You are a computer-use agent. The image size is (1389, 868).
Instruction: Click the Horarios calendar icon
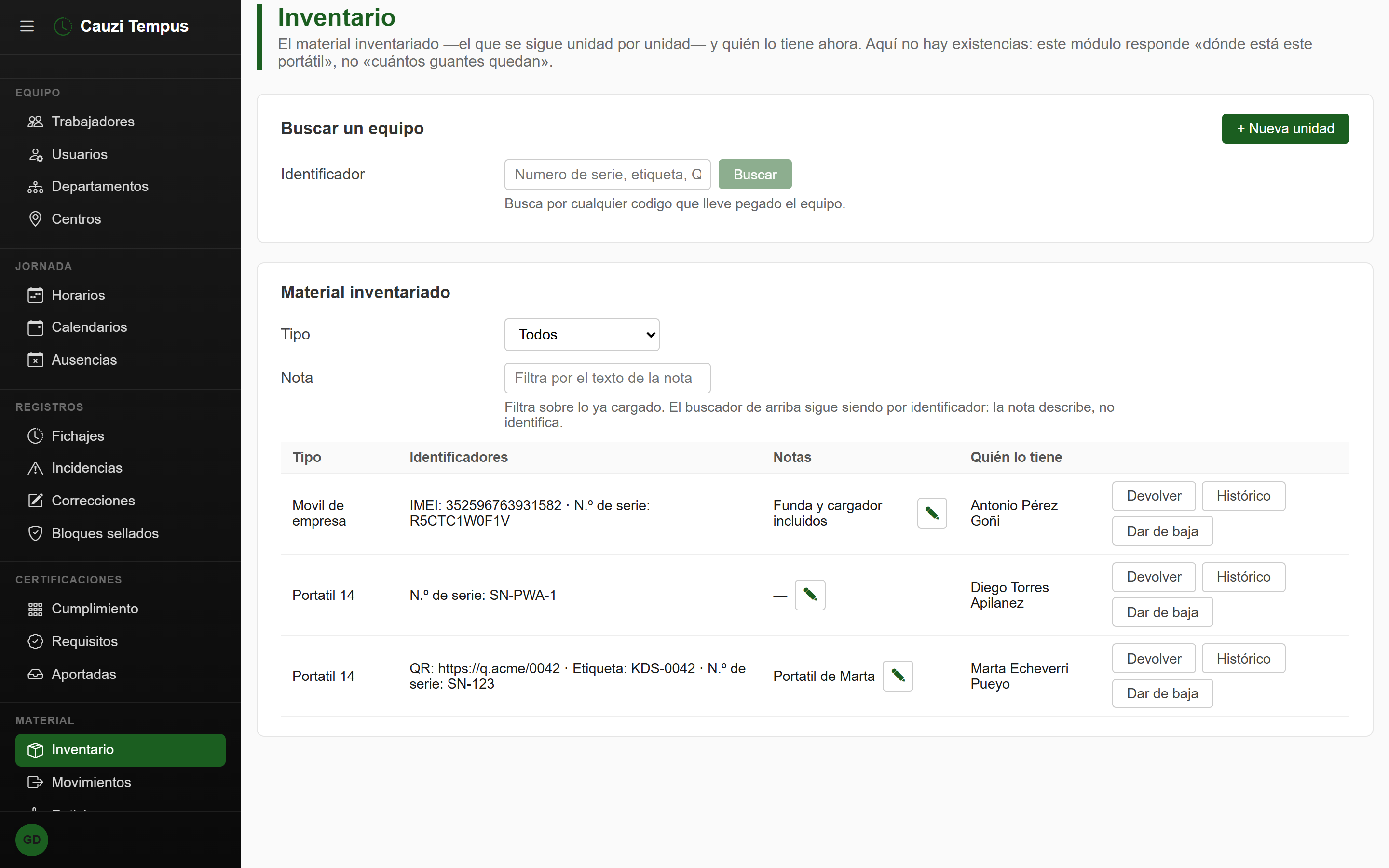[36, 295]
